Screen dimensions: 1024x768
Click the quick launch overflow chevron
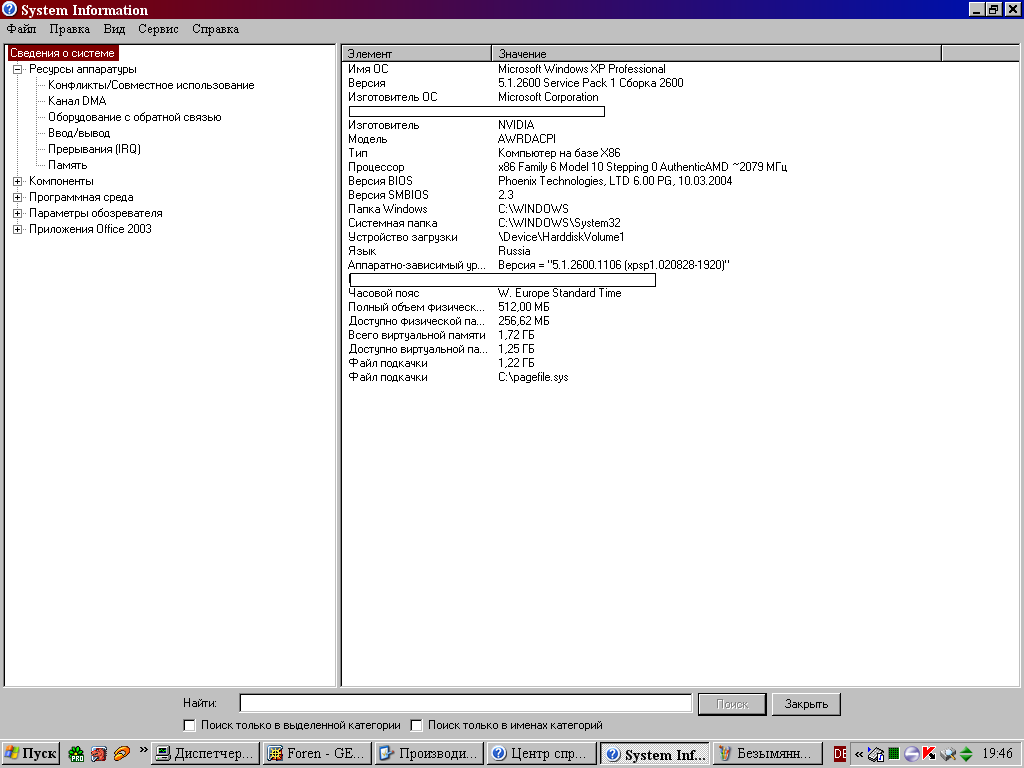143,749
